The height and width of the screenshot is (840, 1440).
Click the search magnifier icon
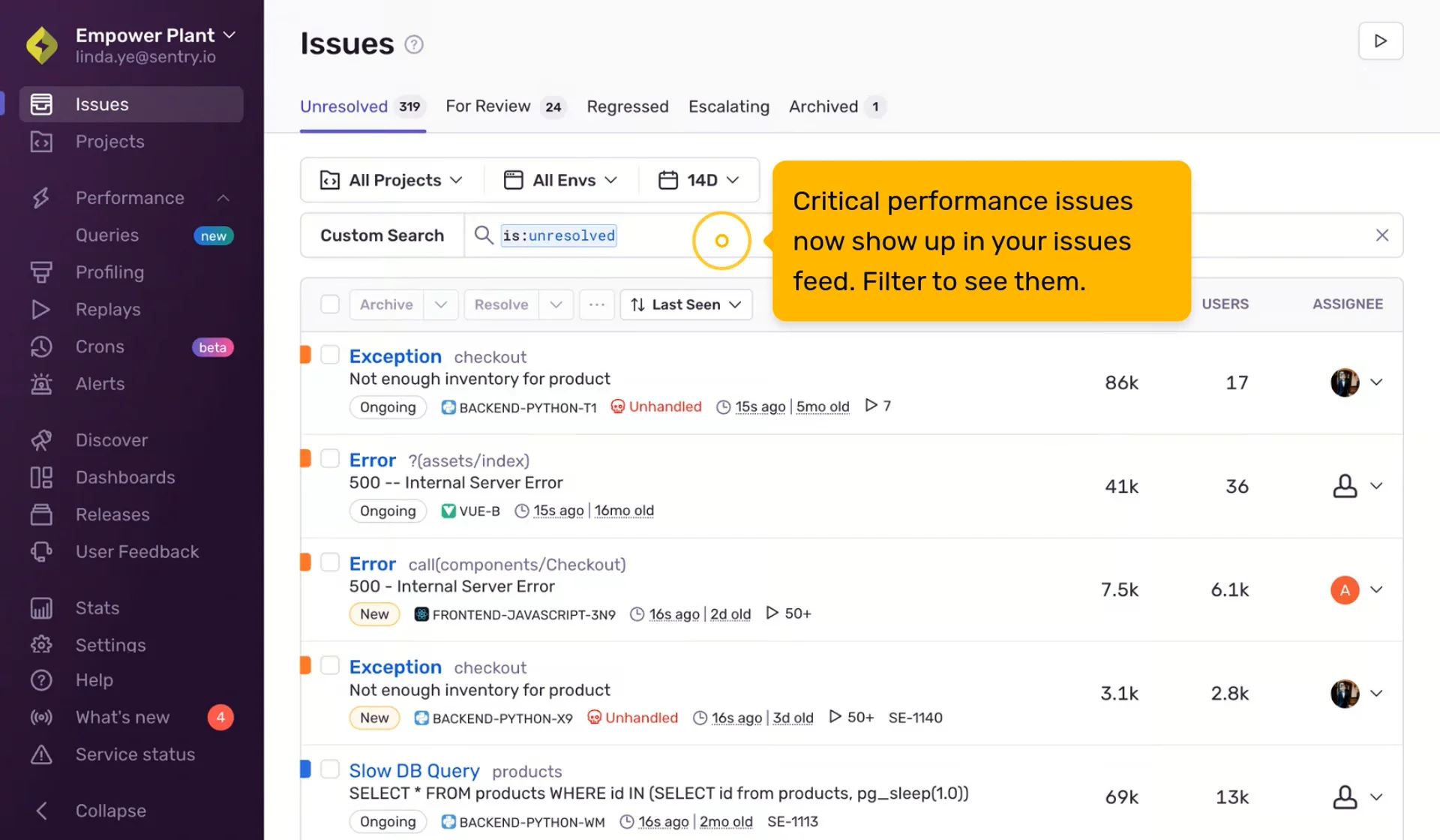pyautogui.click(x=484, y=235)
